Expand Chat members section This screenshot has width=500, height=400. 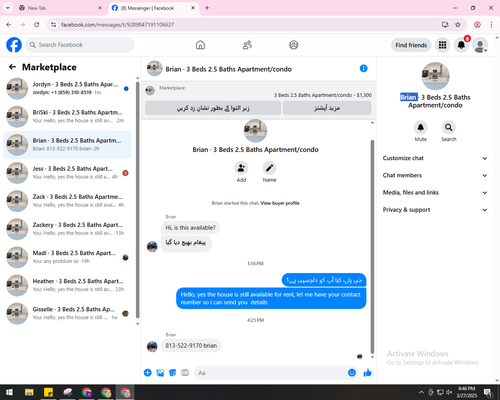click(x=435, y=175)
